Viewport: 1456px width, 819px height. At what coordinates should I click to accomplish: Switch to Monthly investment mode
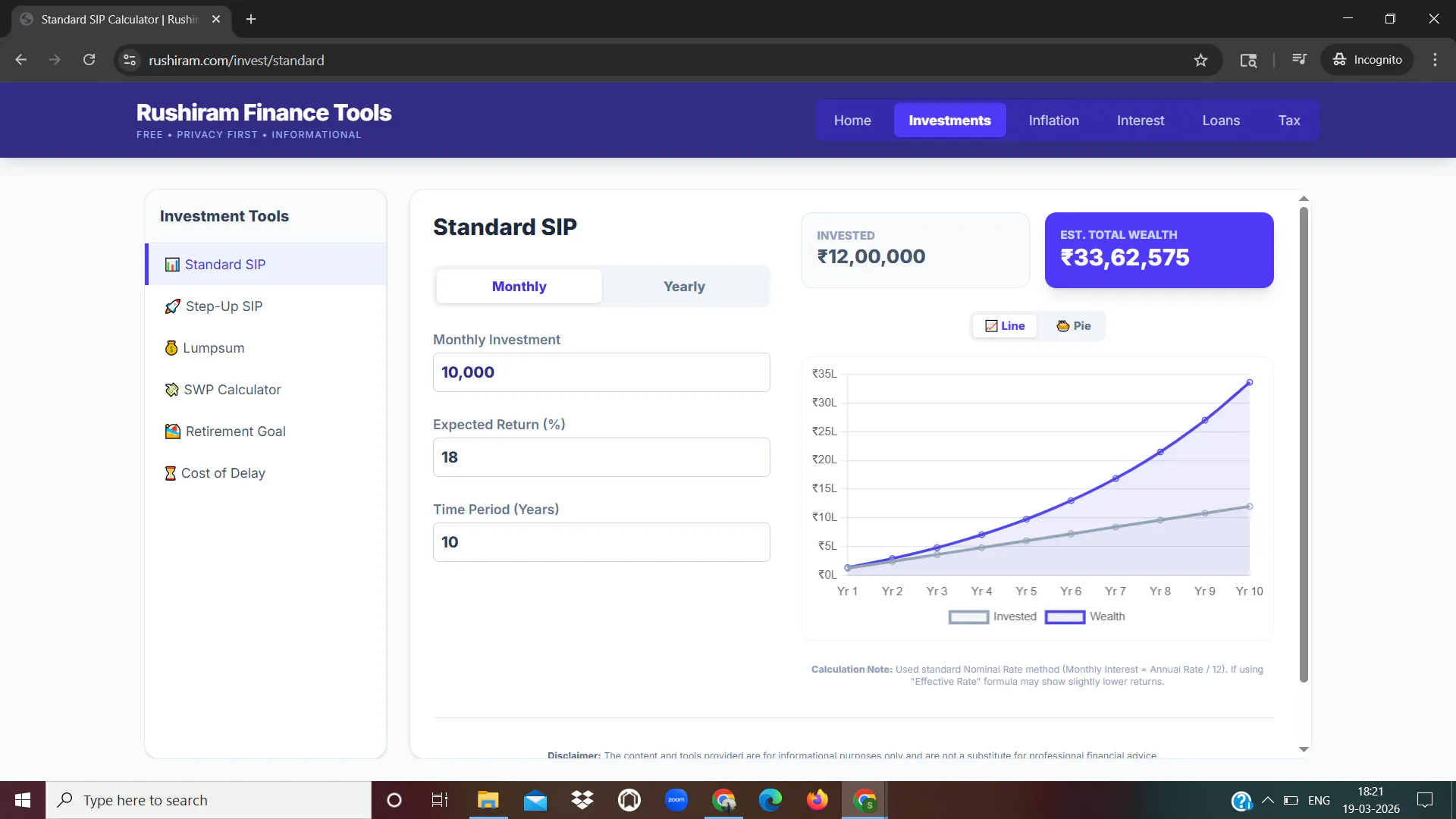click(x=519, y=287)
